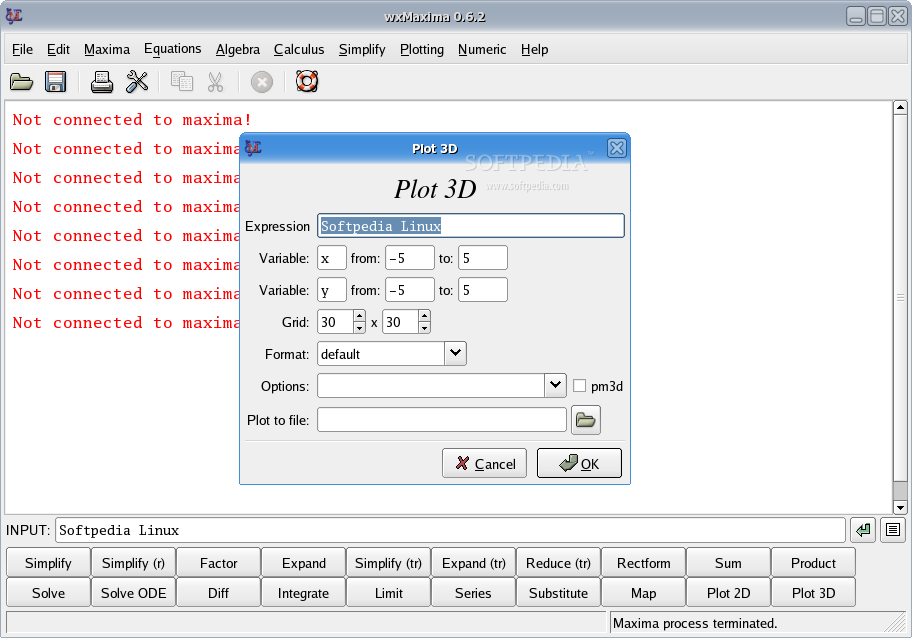Click the scrollbar down arrow
Screen dimensions: 912x638
click(x=900, y=507)
